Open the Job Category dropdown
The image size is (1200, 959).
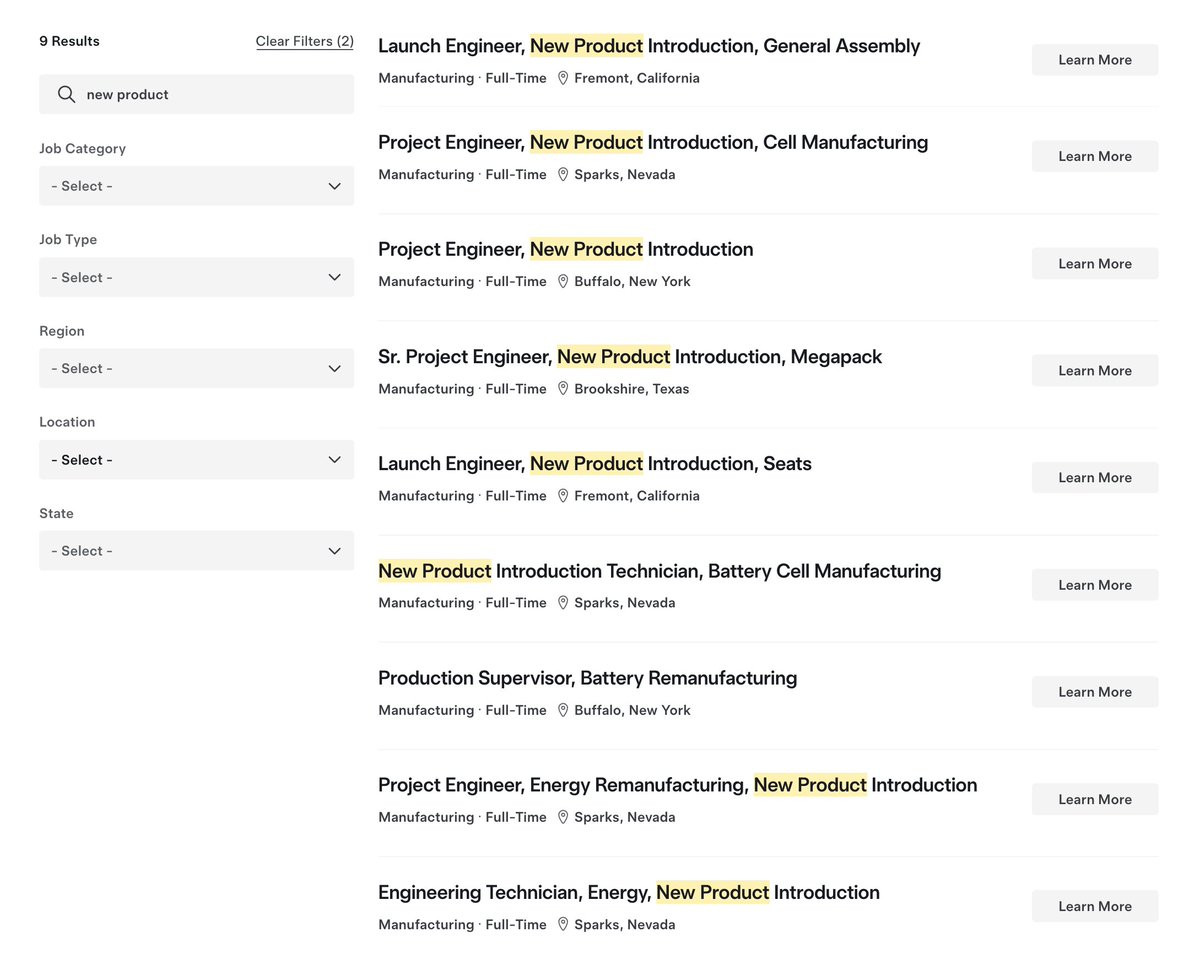pos(196,186)
